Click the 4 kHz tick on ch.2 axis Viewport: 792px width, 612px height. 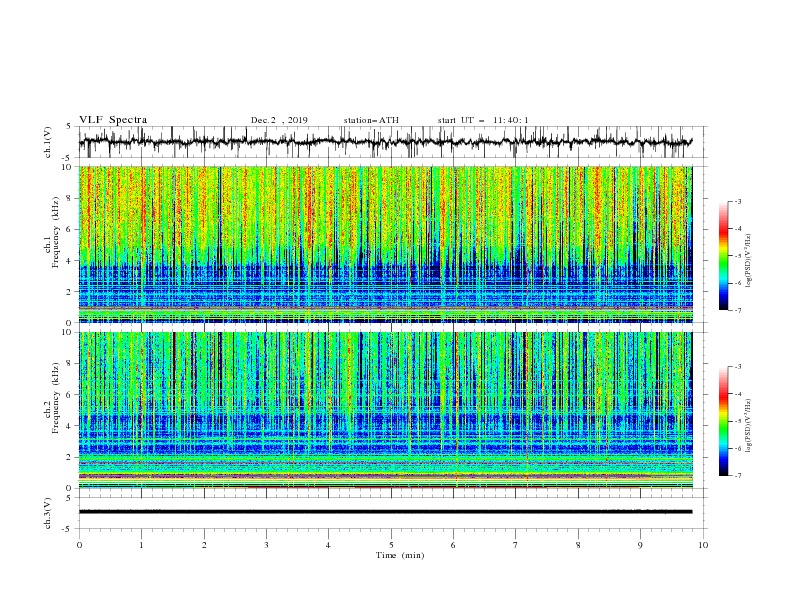click(70, 426)
